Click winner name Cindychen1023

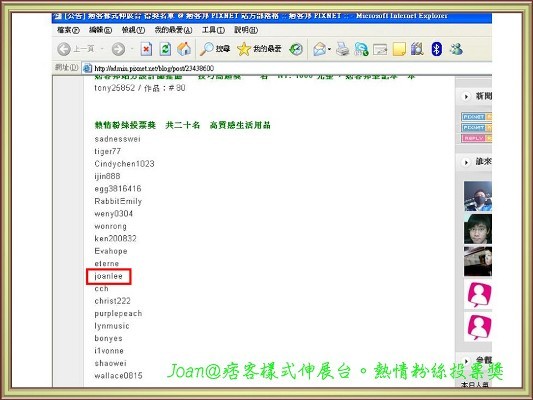click(x=124, y=164)
